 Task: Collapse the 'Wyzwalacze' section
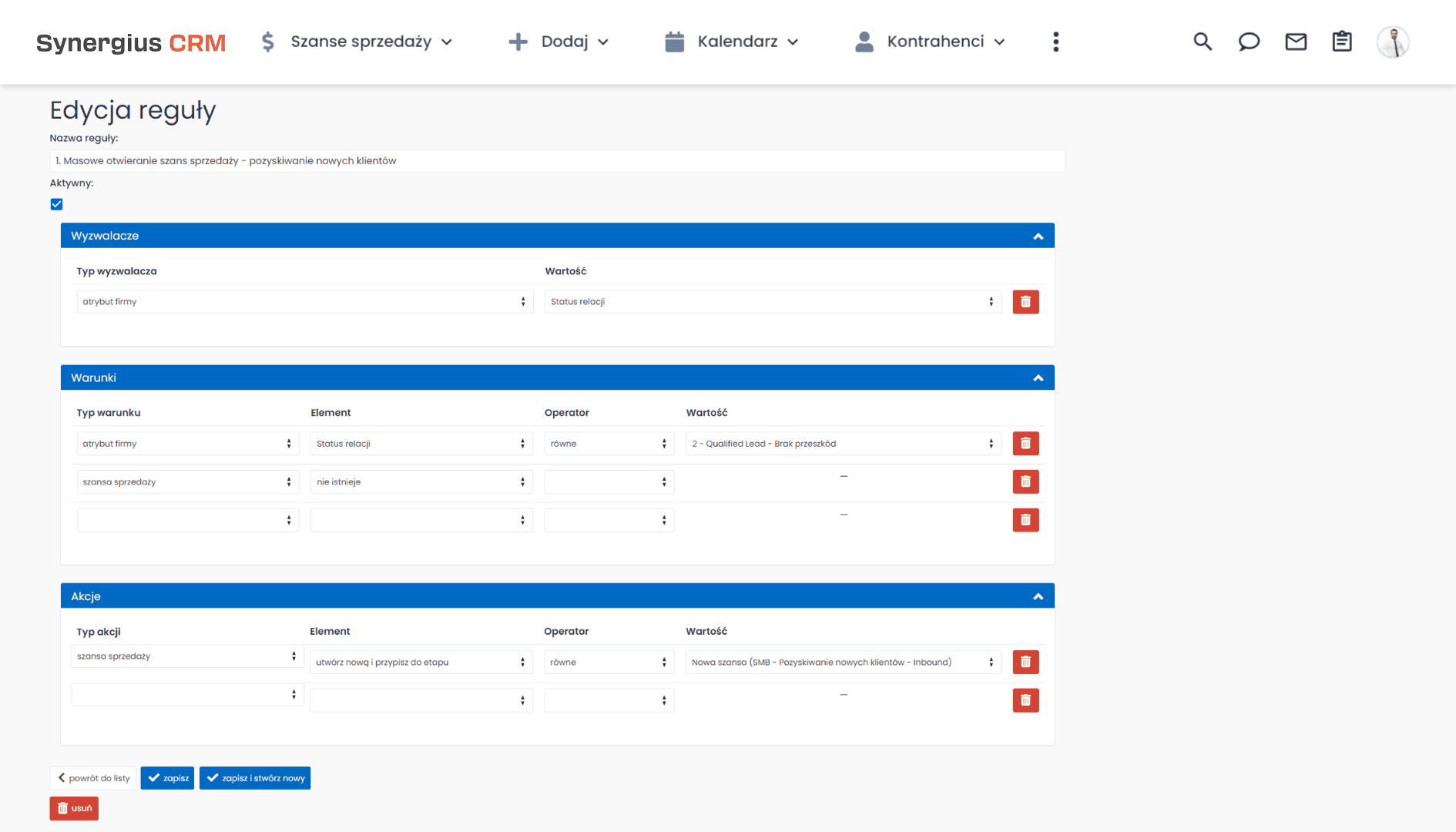click(x=1038, y=235)
